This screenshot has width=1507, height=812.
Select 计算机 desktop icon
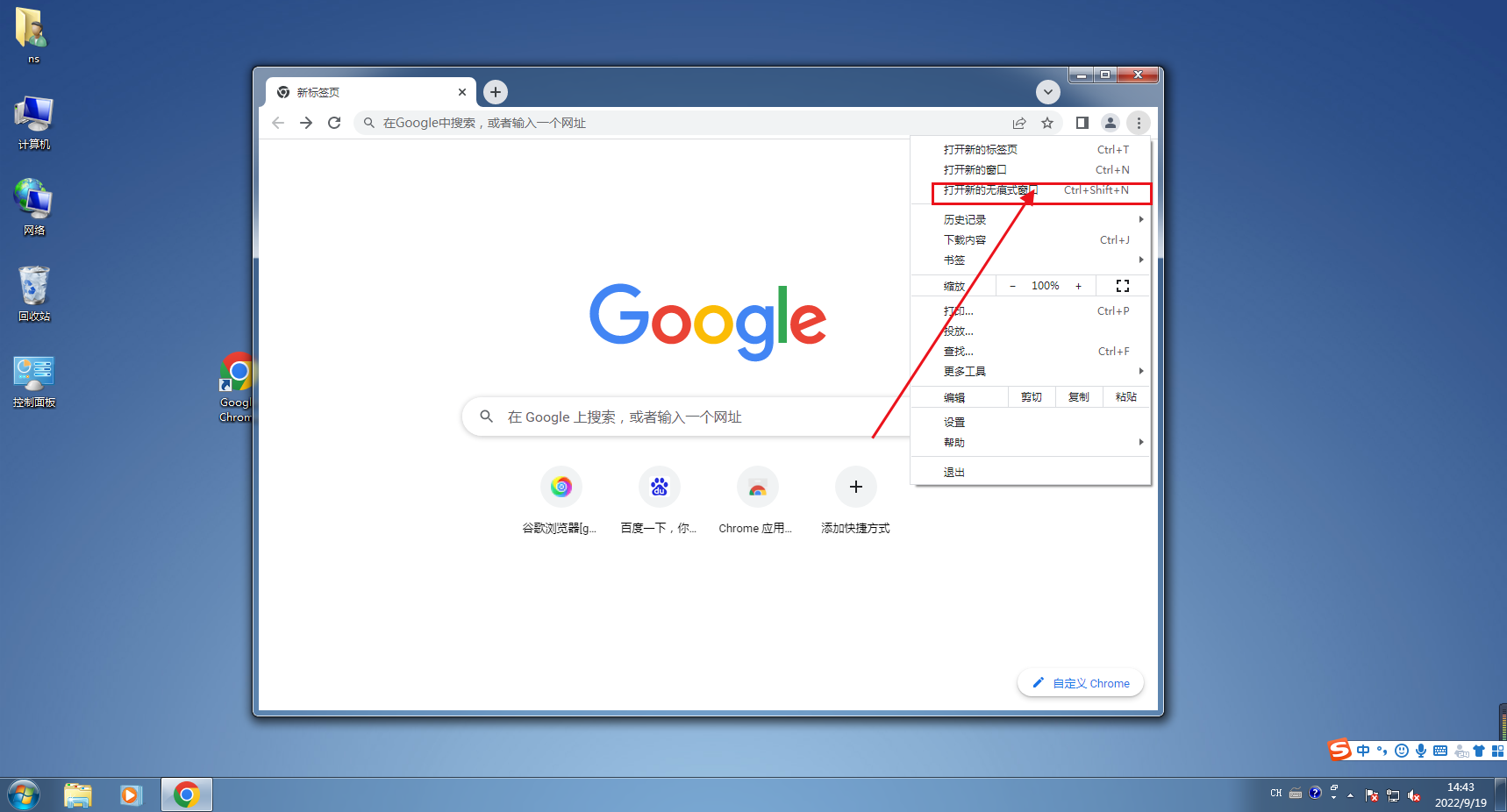point(34,123)
